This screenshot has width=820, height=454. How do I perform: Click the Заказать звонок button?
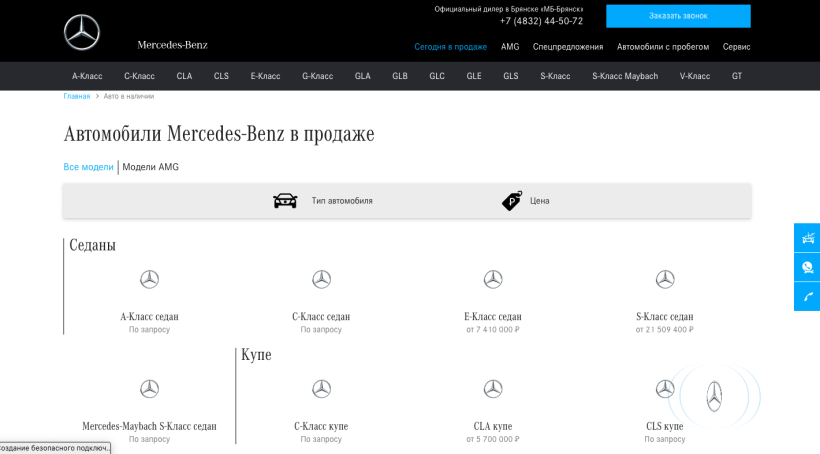[x=678, y=16]
